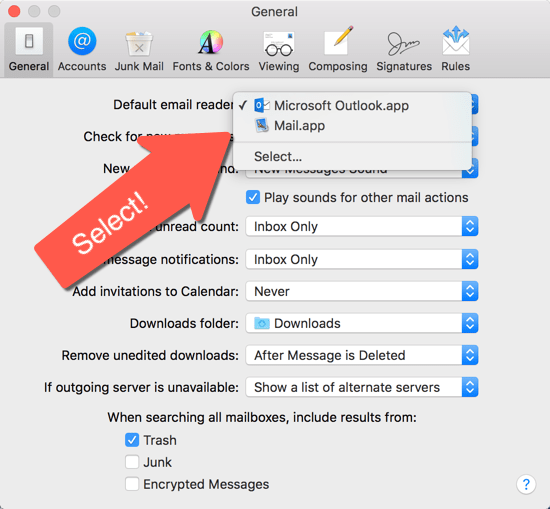Open the General preferences pane icon
The height and width of the screenshot is (509, 550).
click(29, 41)
